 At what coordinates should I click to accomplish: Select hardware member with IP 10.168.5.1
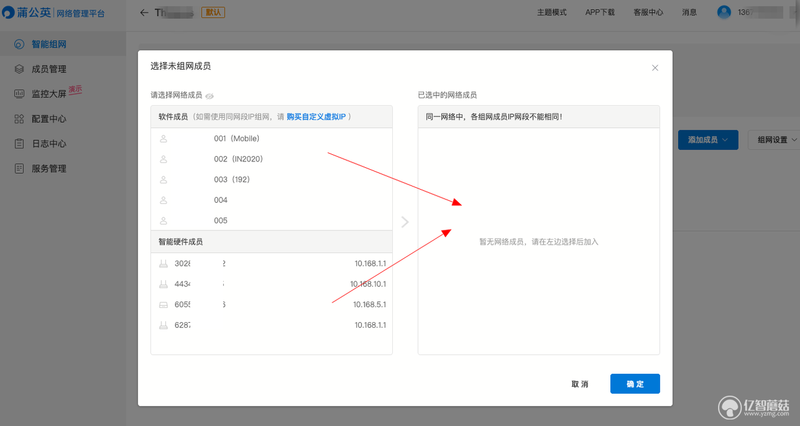coord(271,305)
